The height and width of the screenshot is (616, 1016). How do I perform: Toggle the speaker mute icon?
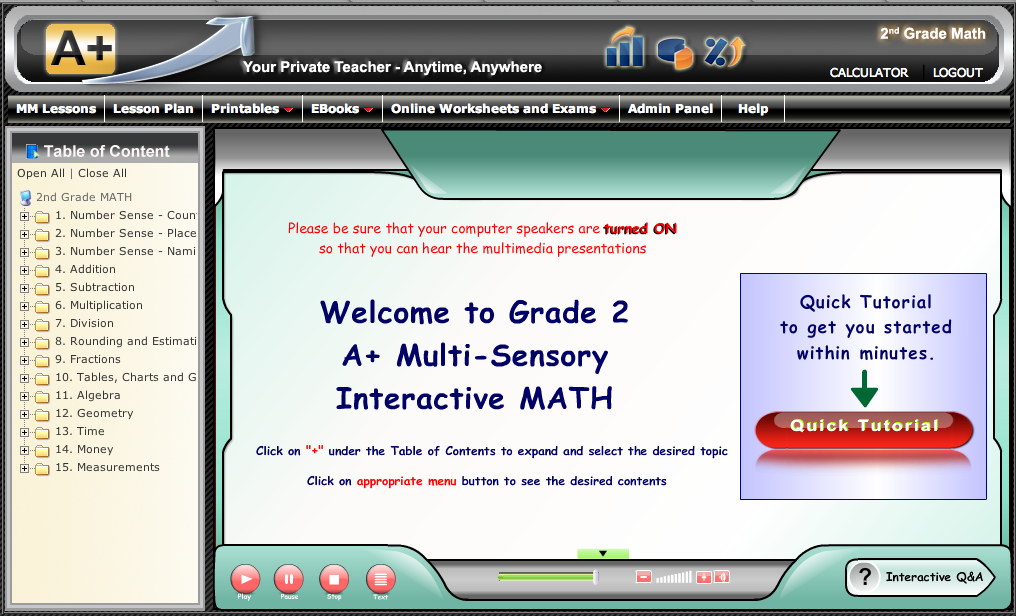coord(722,576)
